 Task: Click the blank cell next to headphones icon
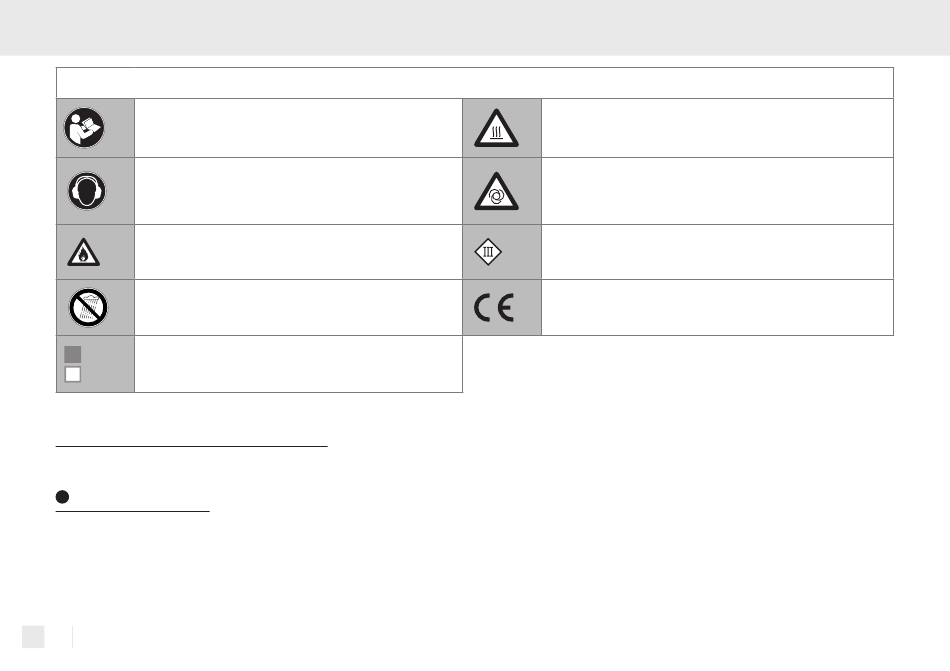click(298, 191)
